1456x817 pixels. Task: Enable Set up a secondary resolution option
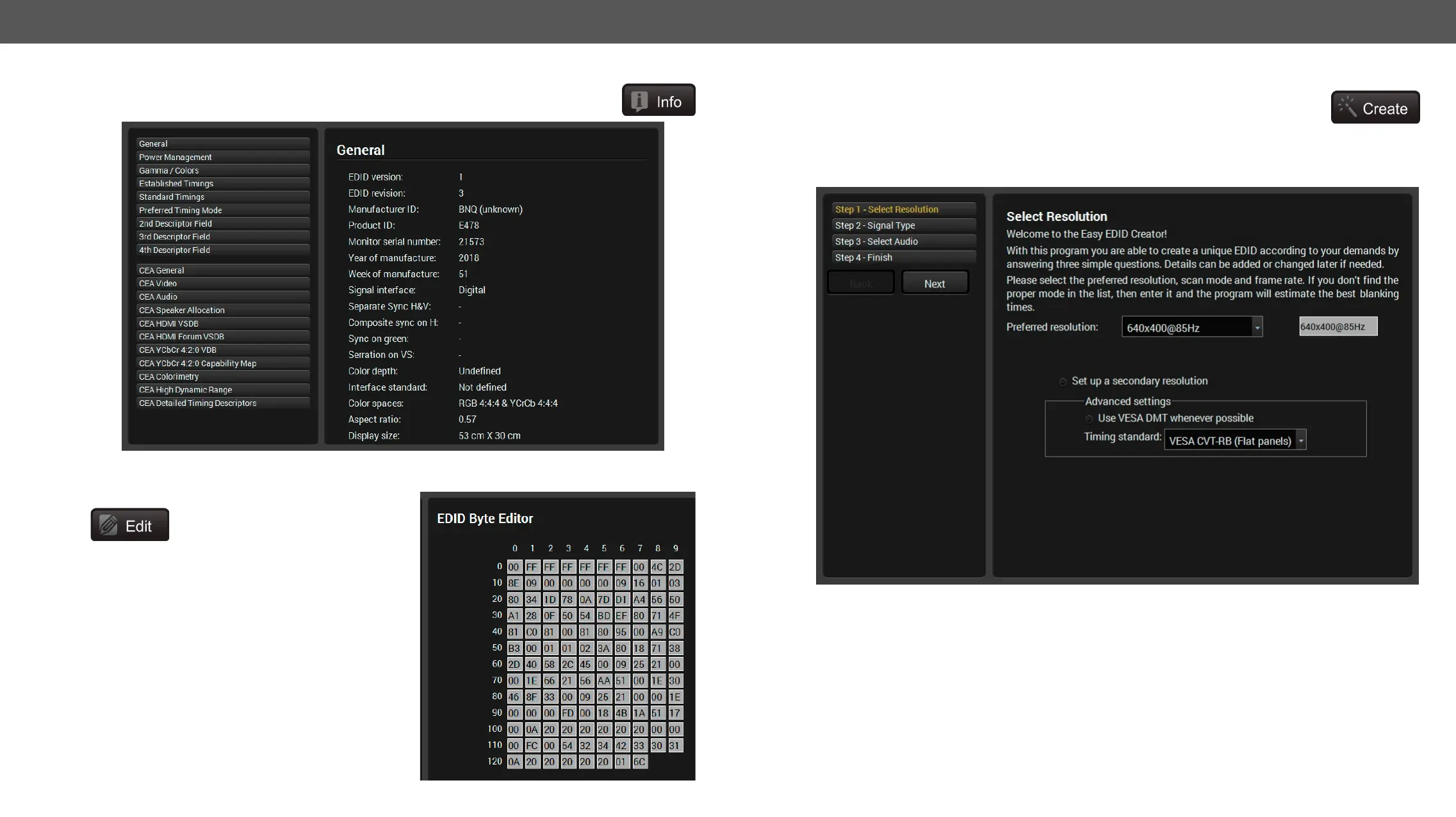[x=1063, y=382]
